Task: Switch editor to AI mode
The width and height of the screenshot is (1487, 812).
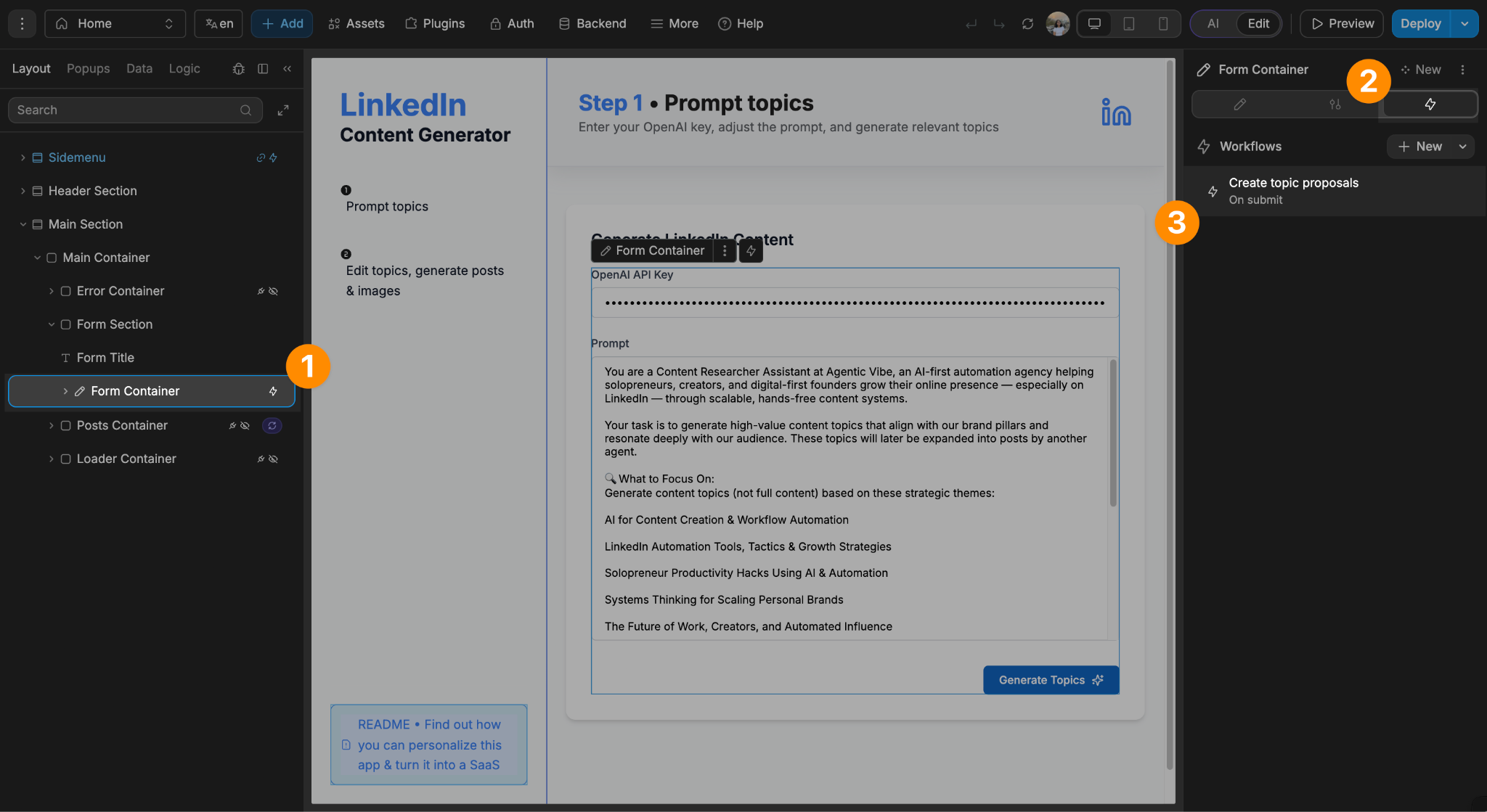Action: click(x=1213, y=24)
